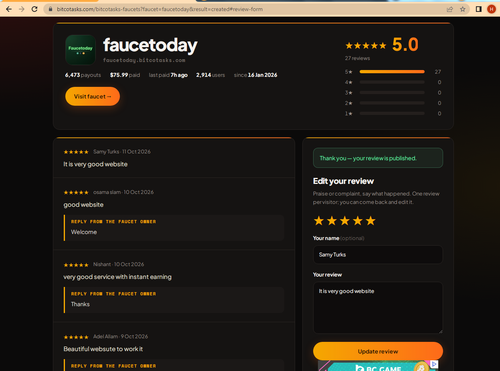The width and height of the screenshot is (500, 371).
Task: Open the browser side panel icon
Action: 478,9
